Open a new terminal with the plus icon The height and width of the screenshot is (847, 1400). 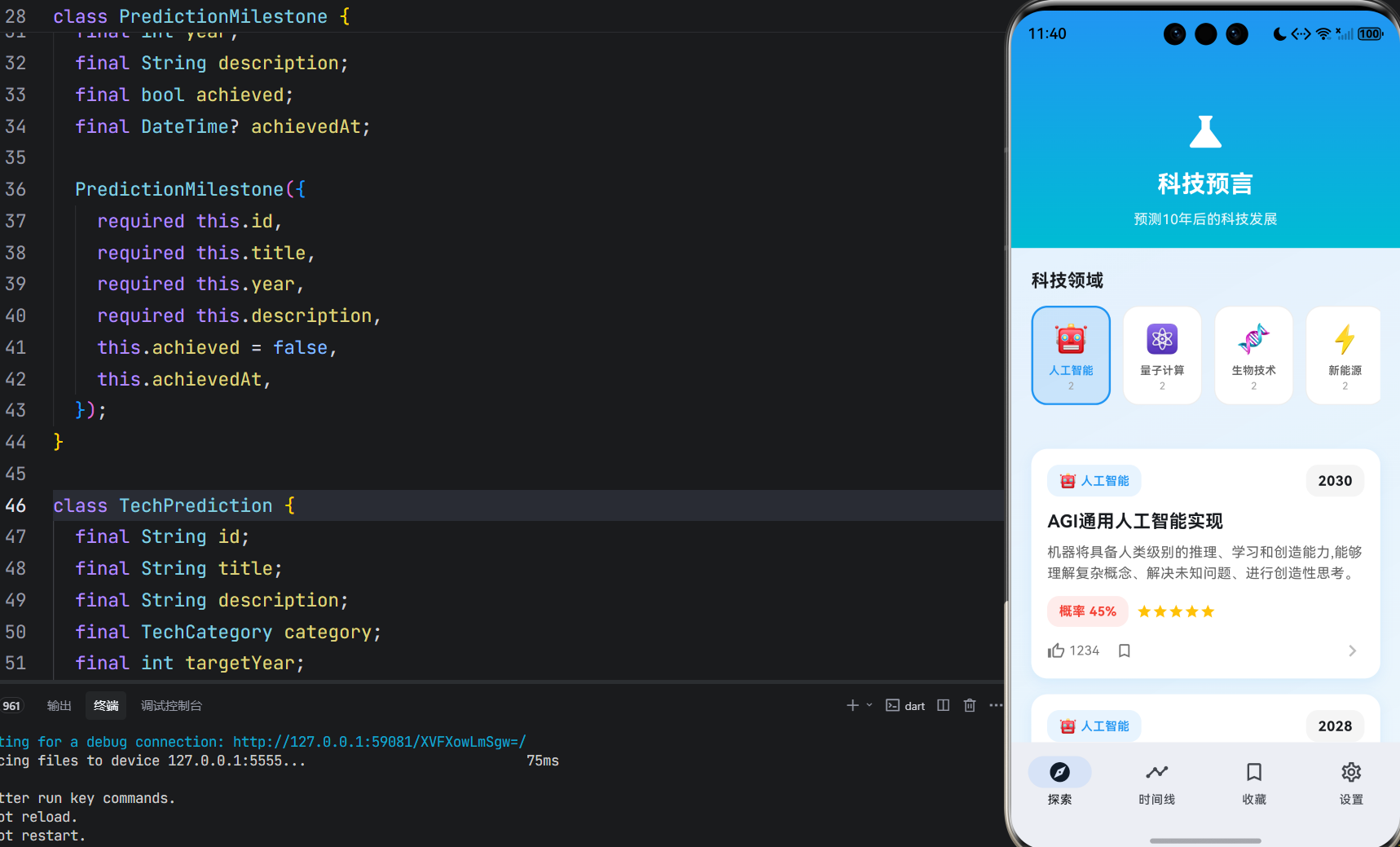[x=852, y=705]
